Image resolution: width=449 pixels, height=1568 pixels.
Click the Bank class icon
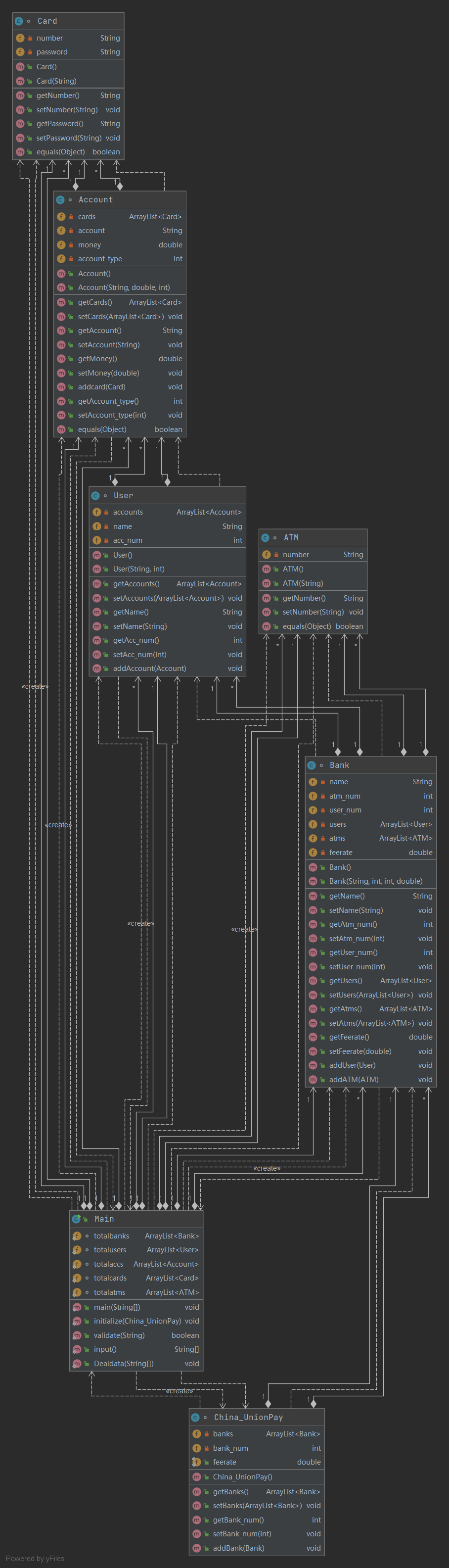pos(312,765)
